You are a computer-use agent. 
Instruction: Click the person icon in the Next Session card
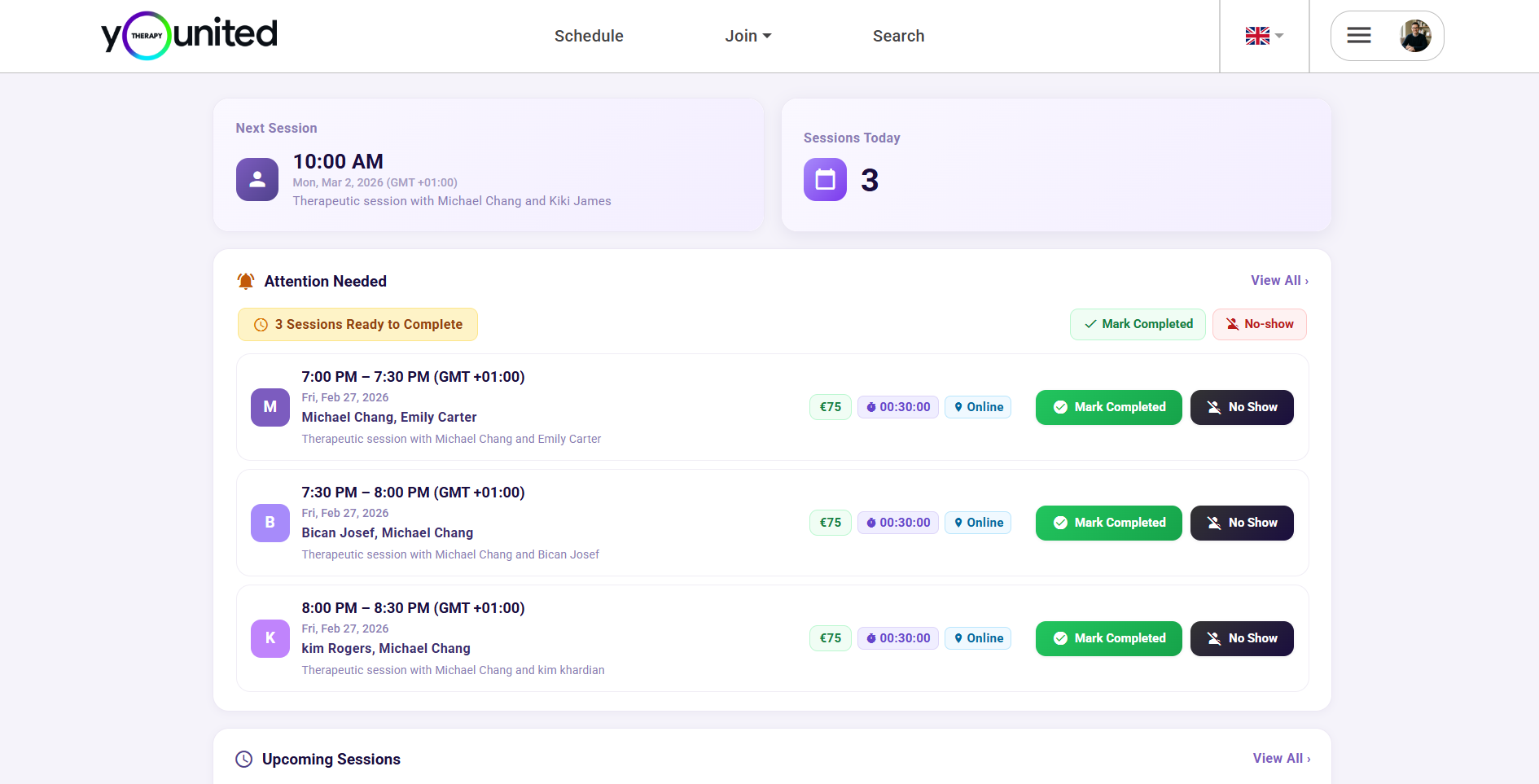[256, 179]
